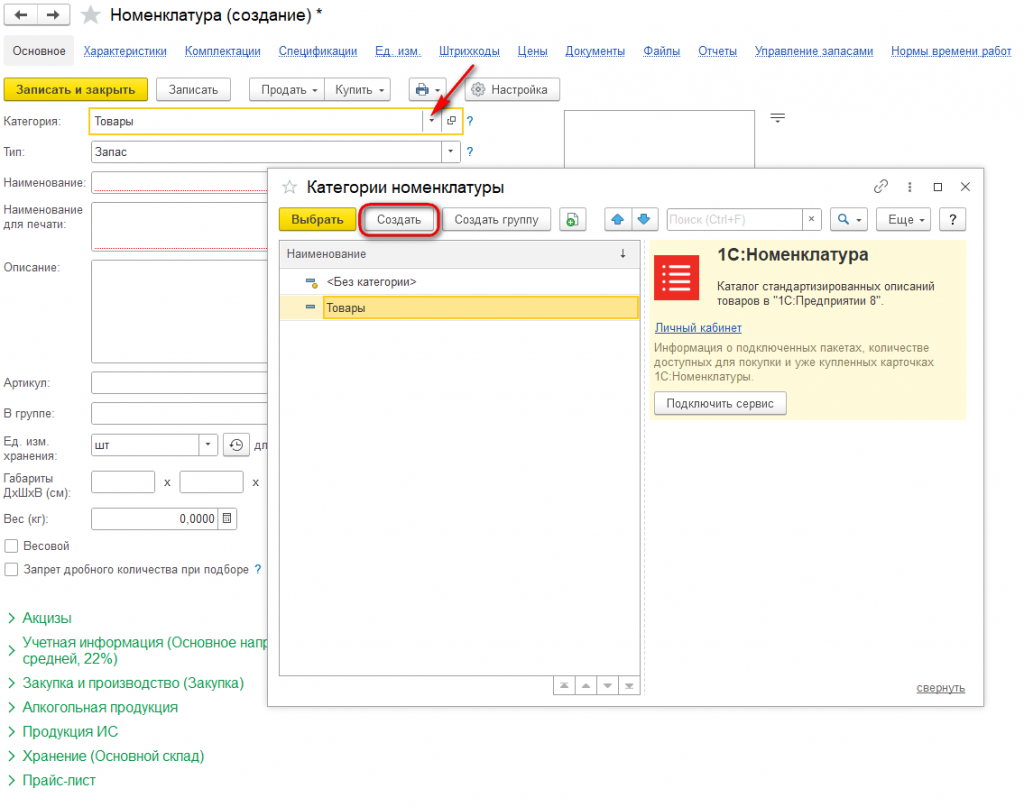Open the Продать dropdown button
The height and width of the screenshot is (807, 1024).
pos(287,89)
